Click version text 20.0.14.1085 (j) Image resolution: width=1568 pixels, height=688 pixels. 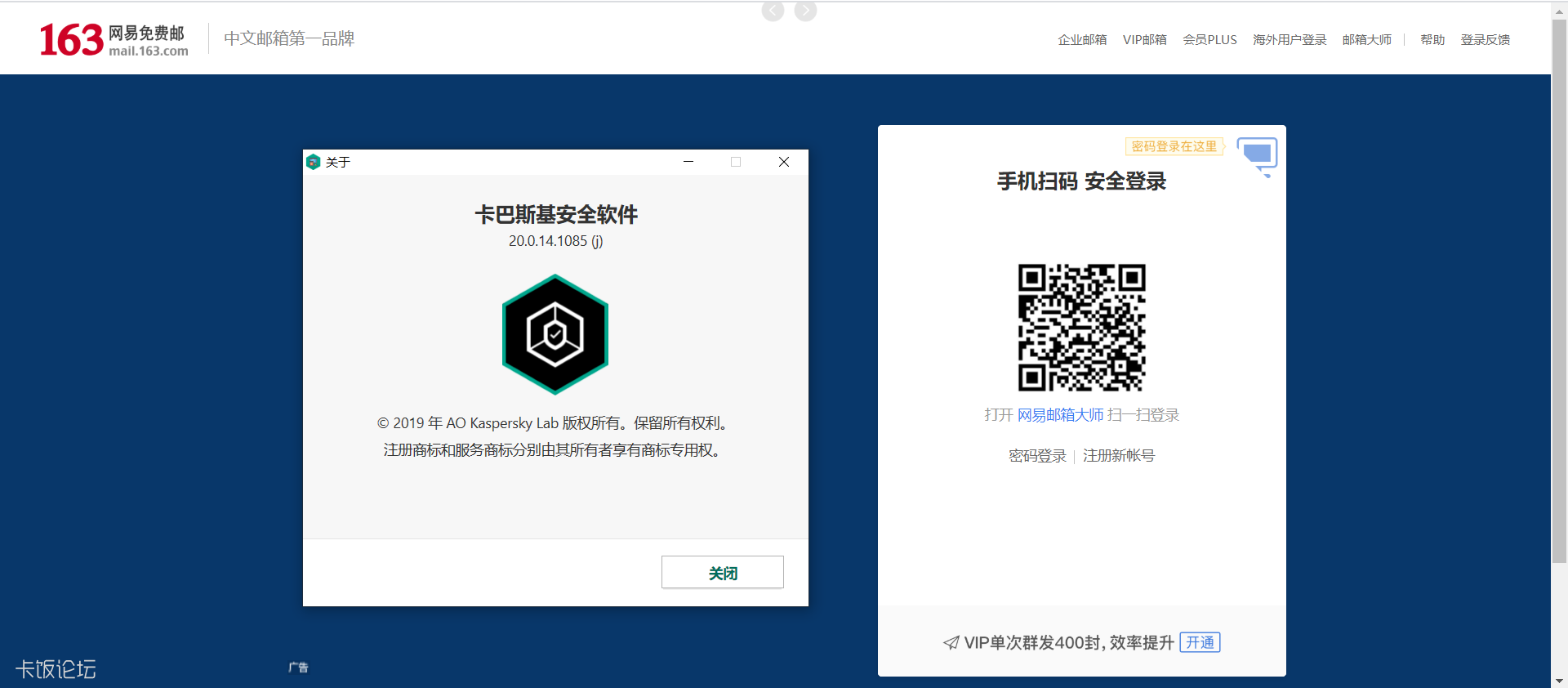556,241
